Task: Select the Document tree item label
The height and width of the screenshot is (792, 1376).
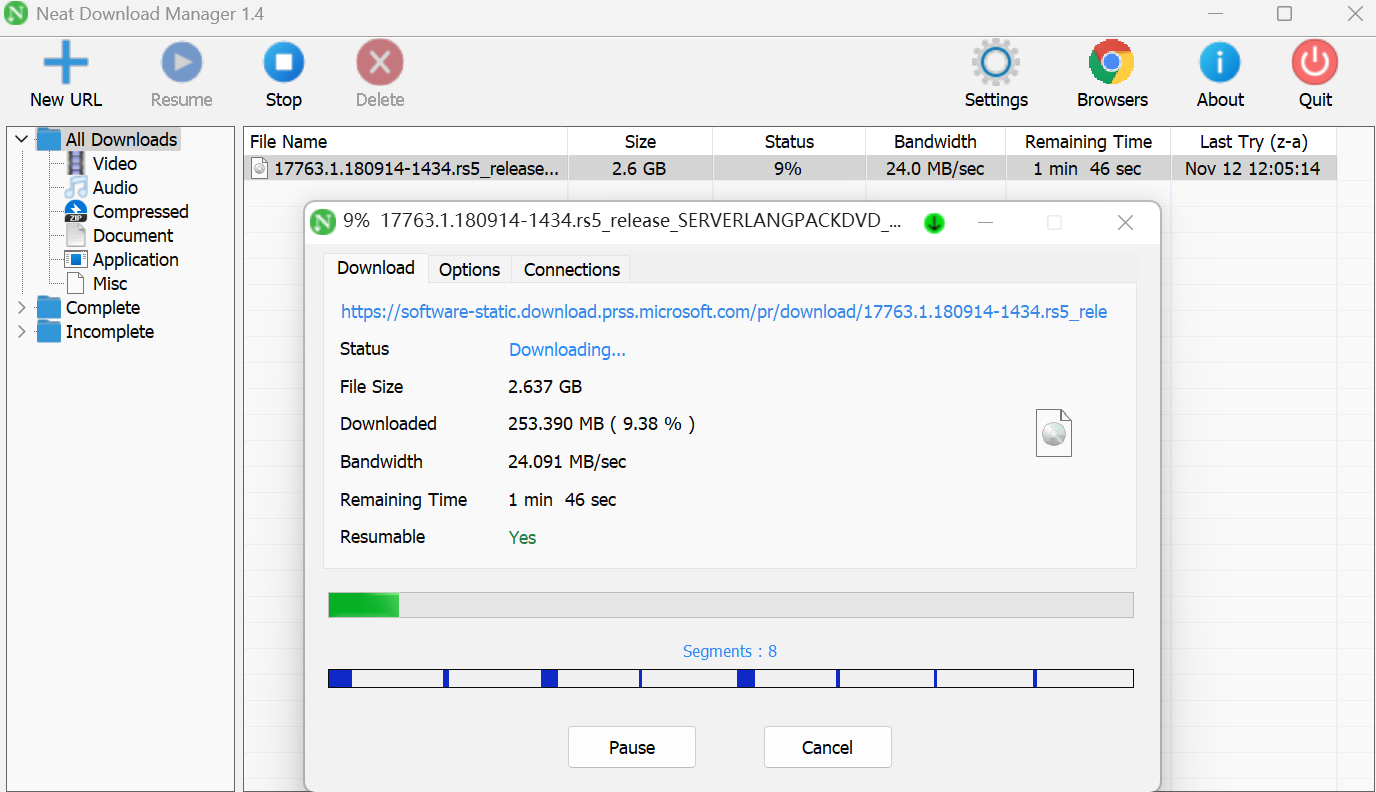Action: (x=133, y=235)
